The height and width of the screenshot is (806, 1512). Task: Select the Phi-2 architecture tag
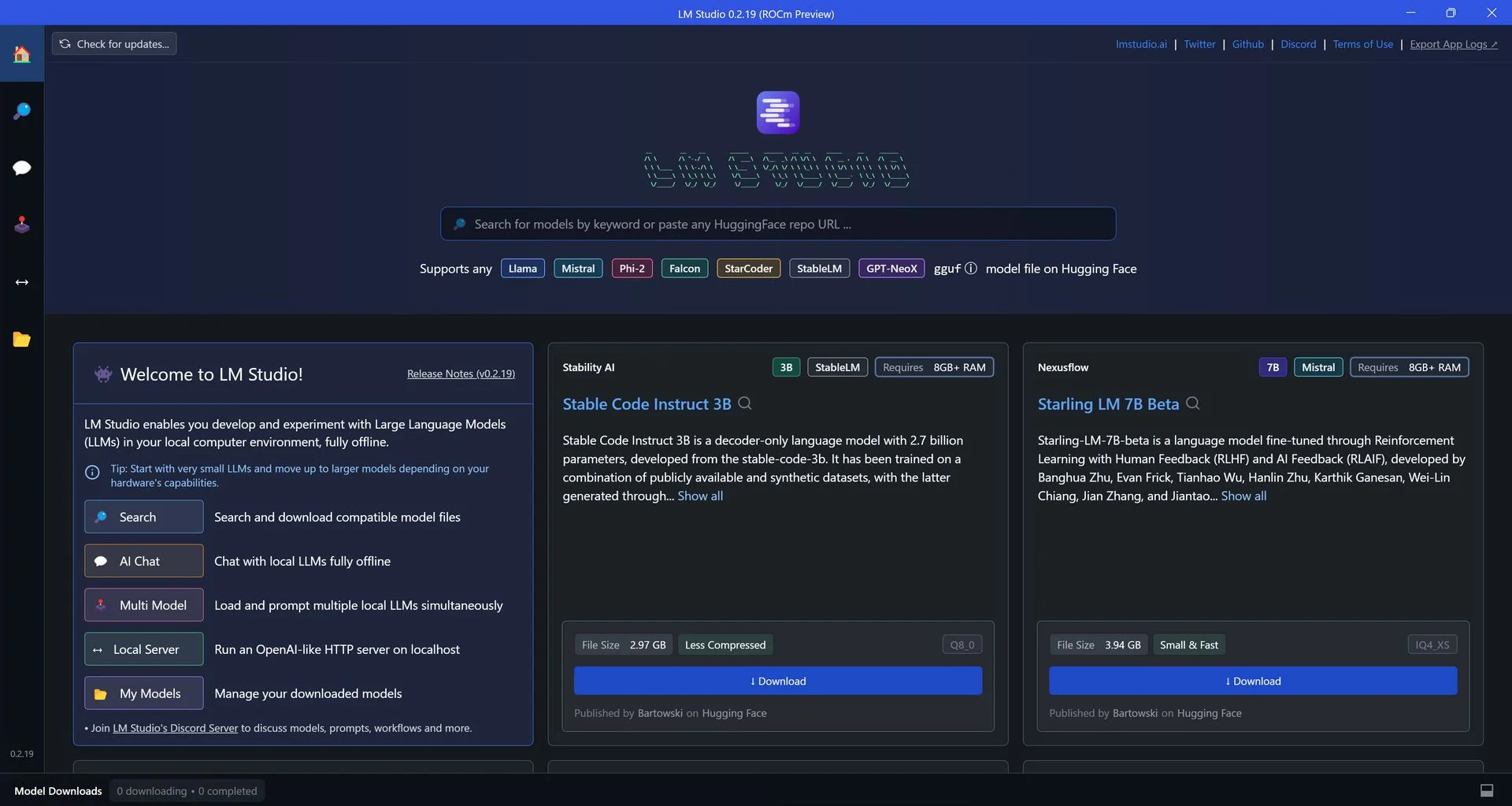632,269
